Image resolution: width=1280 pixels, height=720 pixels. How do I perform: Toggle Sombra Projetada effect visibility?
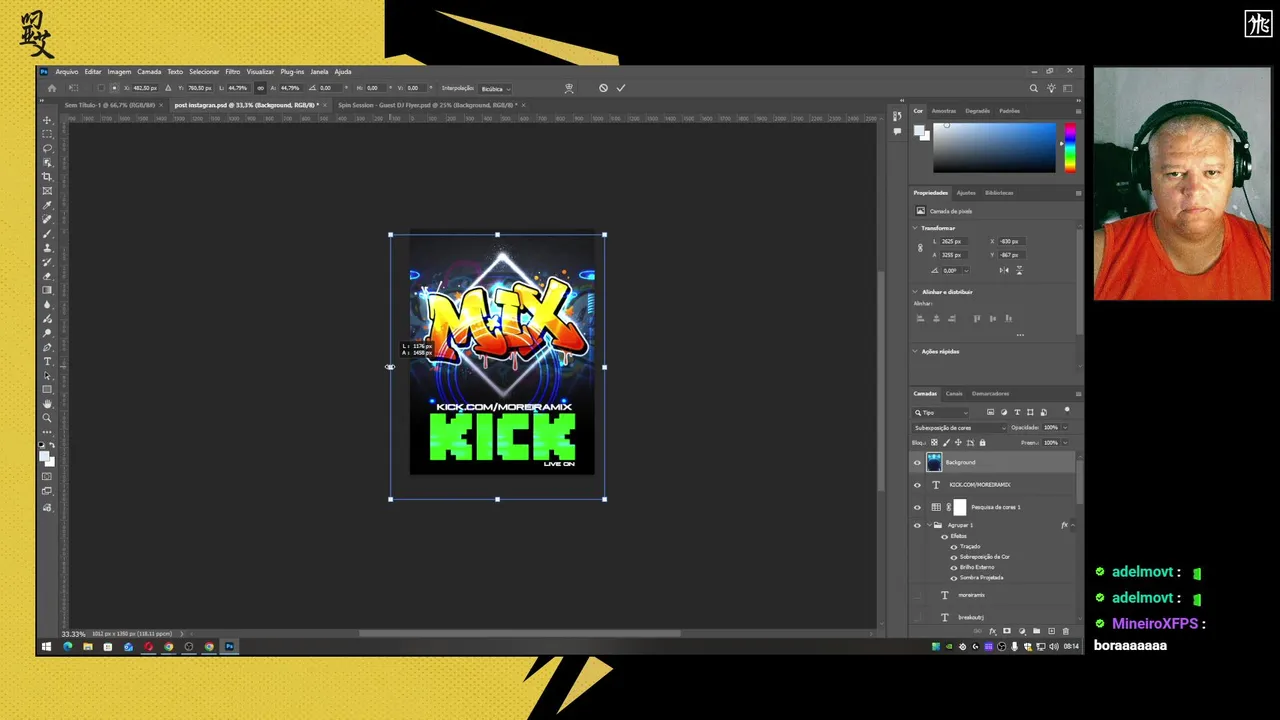click(x=954, y=577)
